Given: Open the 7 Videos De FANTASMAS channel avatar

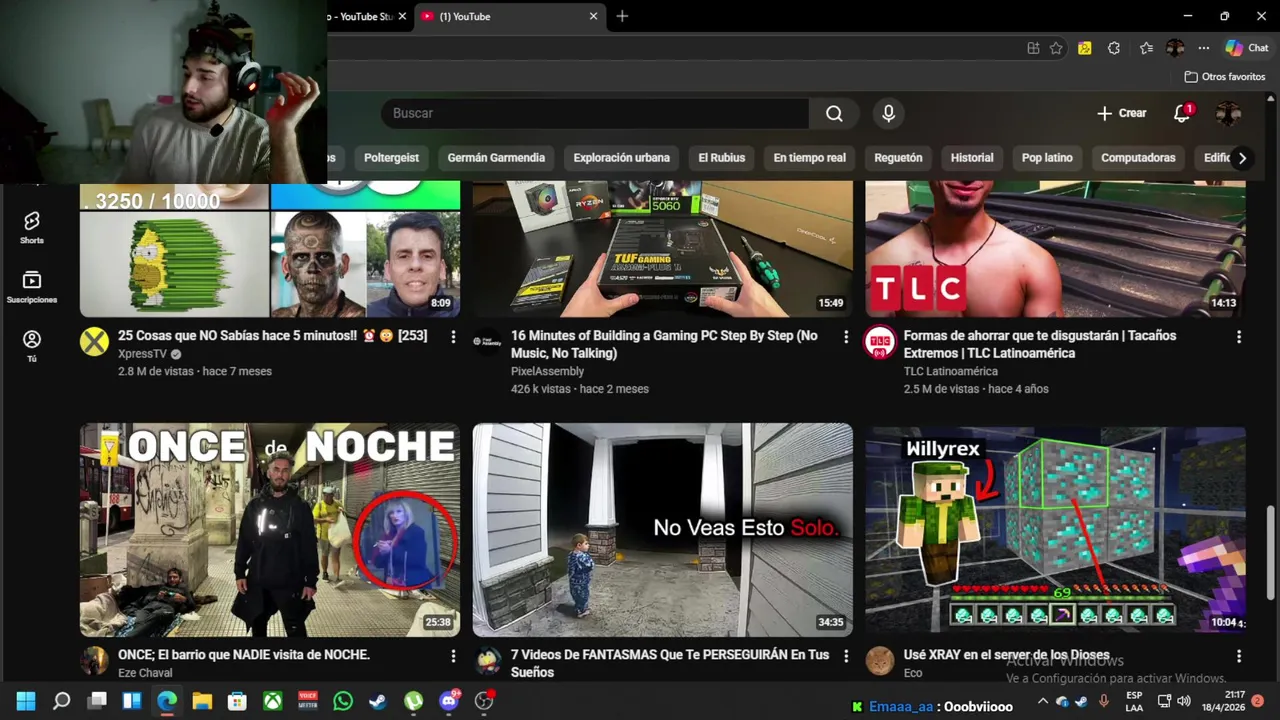Looking at the screenshot, I should pos(487,661).
